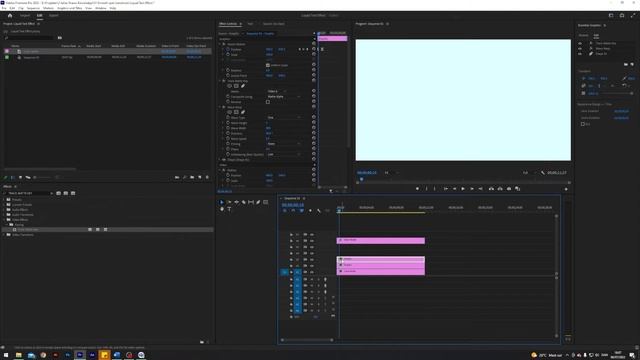Toggle the Reverse checkbox under Track Matte Key

tap(268, 102)
